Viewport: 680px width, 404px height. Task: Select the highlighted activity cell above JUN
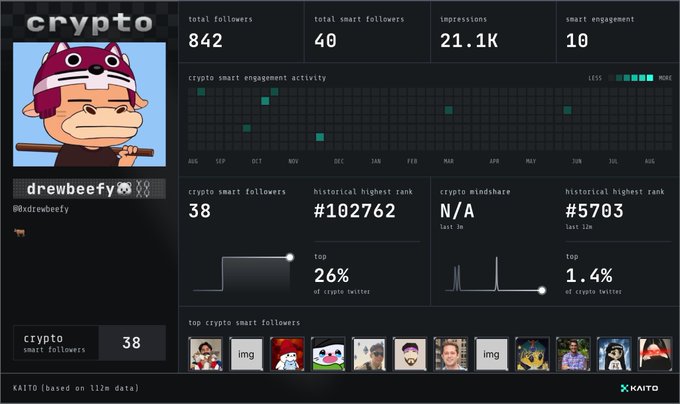(567, 110)
